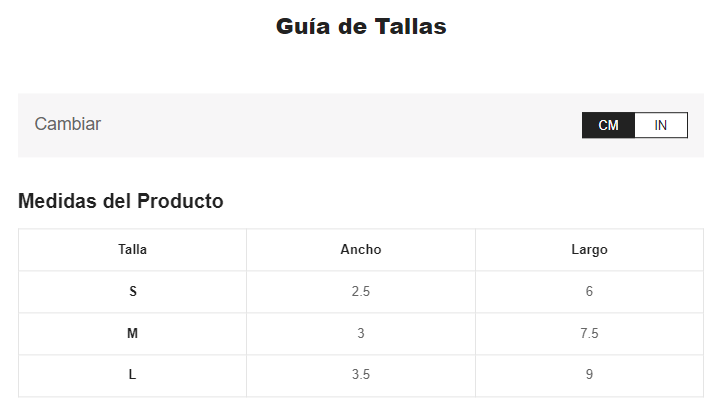Viewport: 726px width, 398px height.
Task: Click the Medidas del Producto heading
Action: [x=121, y=201]
